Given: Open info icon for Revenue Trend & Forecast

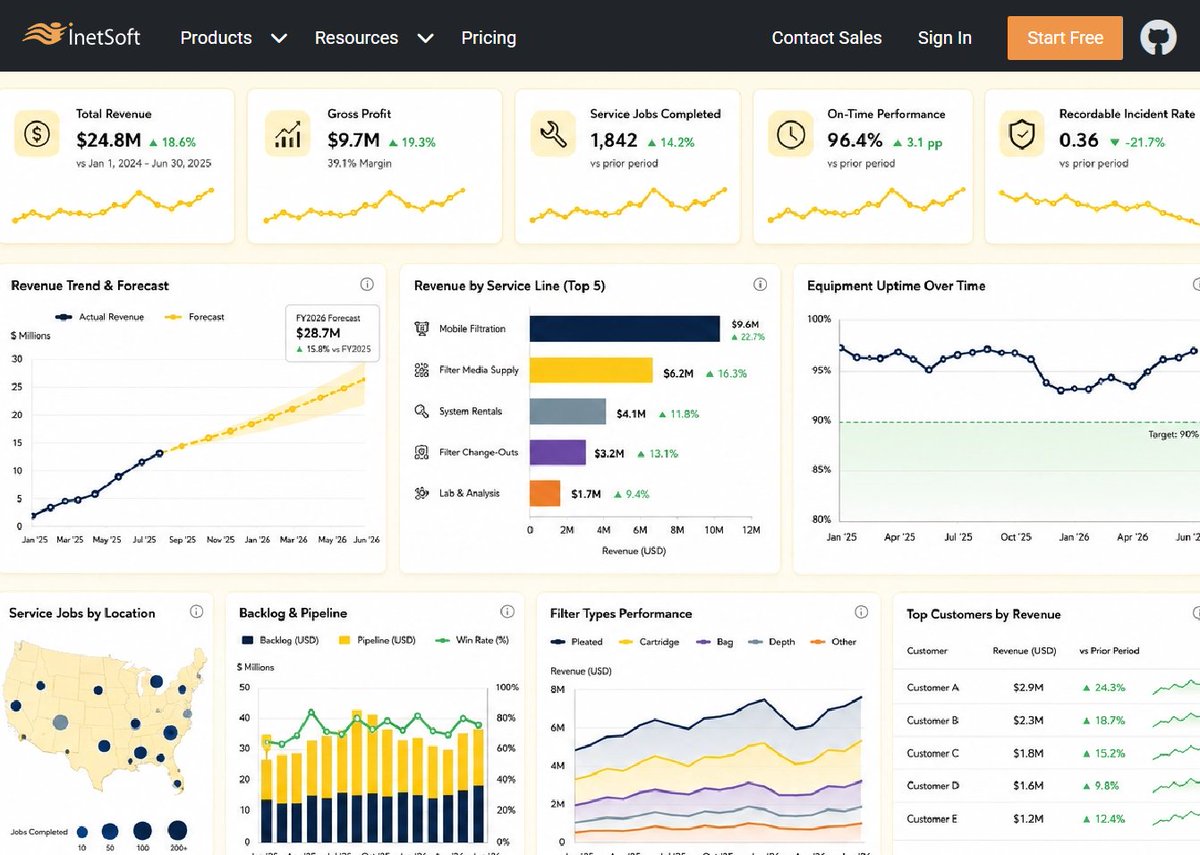Looking at the screenshot, I should coord(367,285).
